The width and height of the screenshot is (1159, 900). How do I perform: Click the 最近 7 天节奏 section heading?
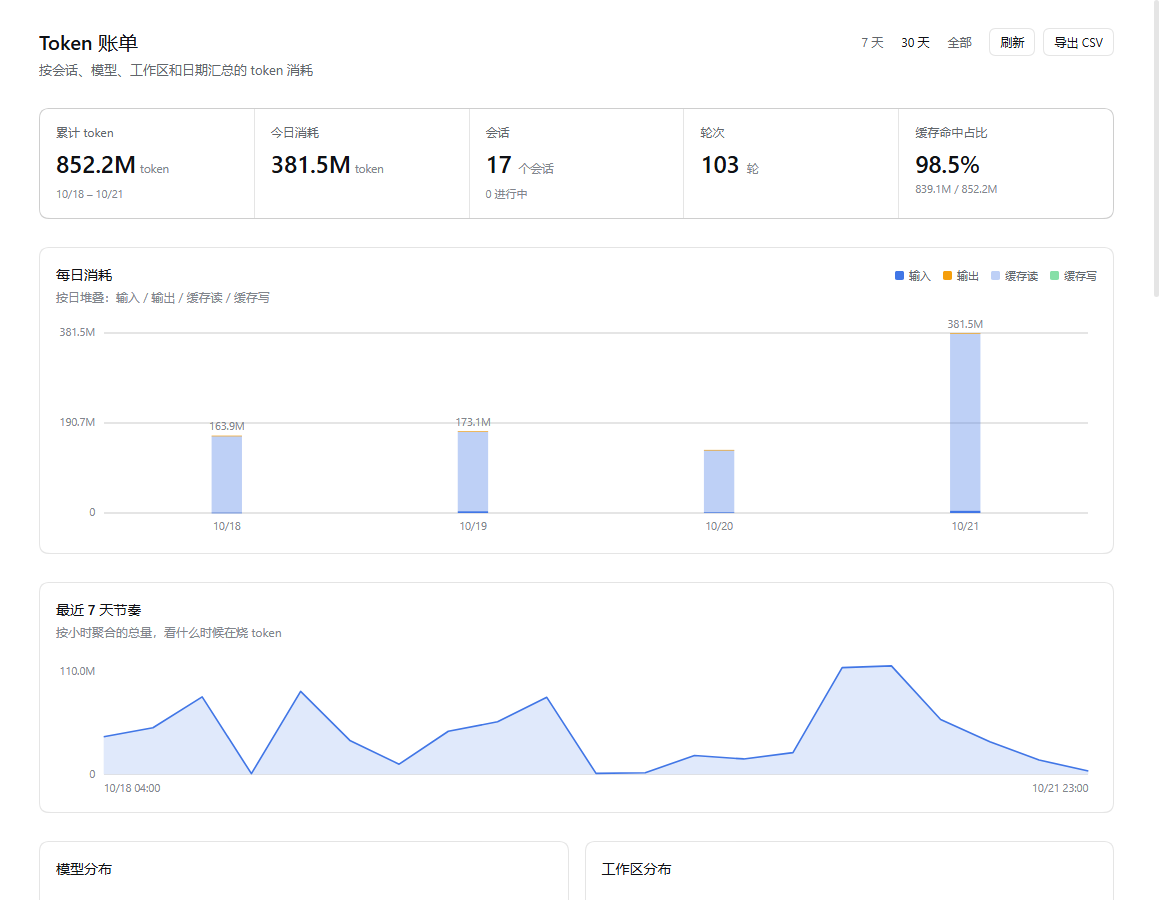point(98,610)
